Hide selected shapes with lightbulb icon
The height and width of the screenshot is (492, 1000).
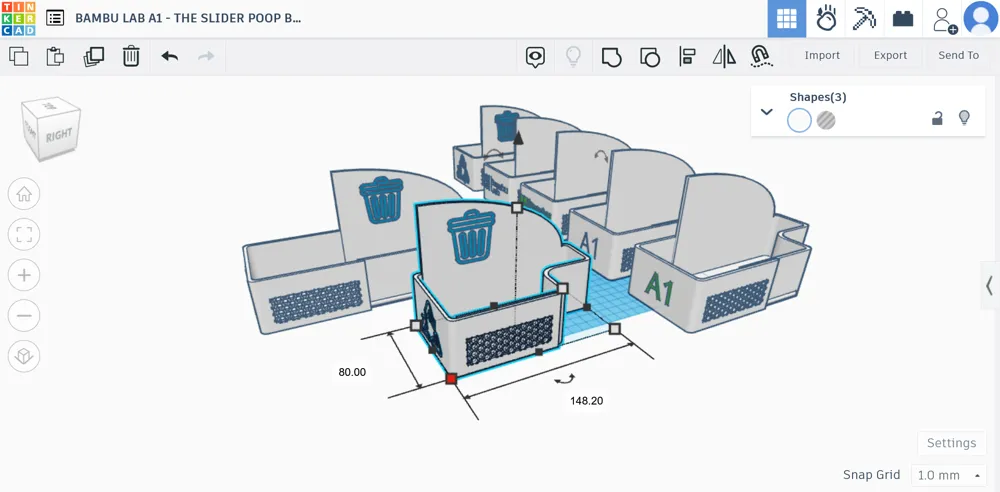[x=964, y=118]
